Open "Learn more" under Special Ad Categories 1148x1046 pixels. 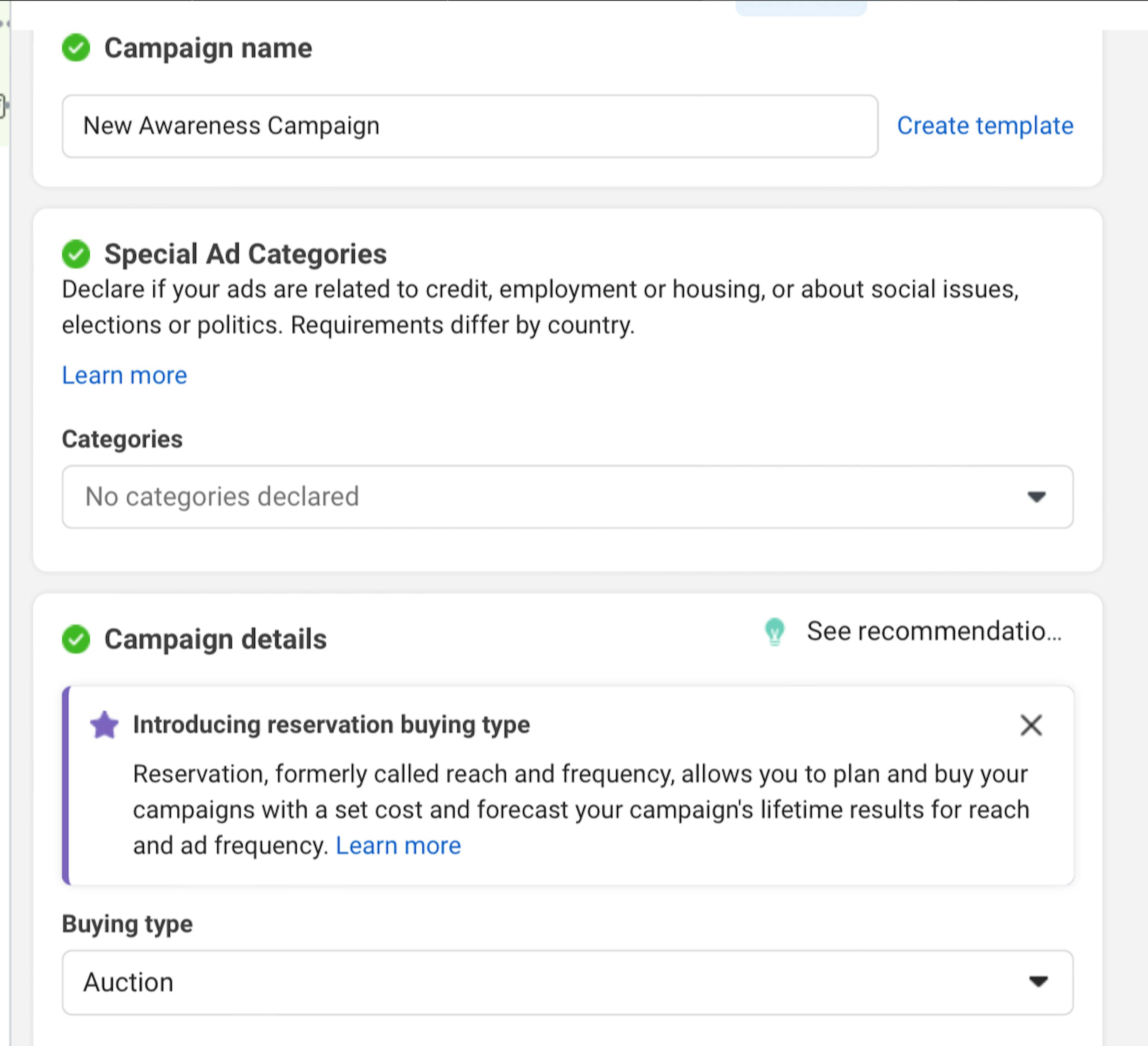point(124,375)
